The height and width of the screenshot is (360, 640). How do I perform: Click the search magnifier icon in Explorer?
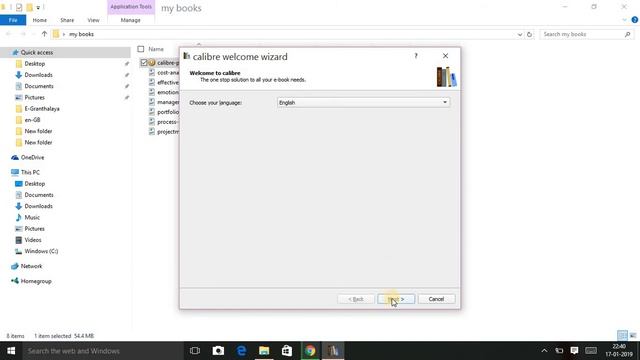(627, 34)
